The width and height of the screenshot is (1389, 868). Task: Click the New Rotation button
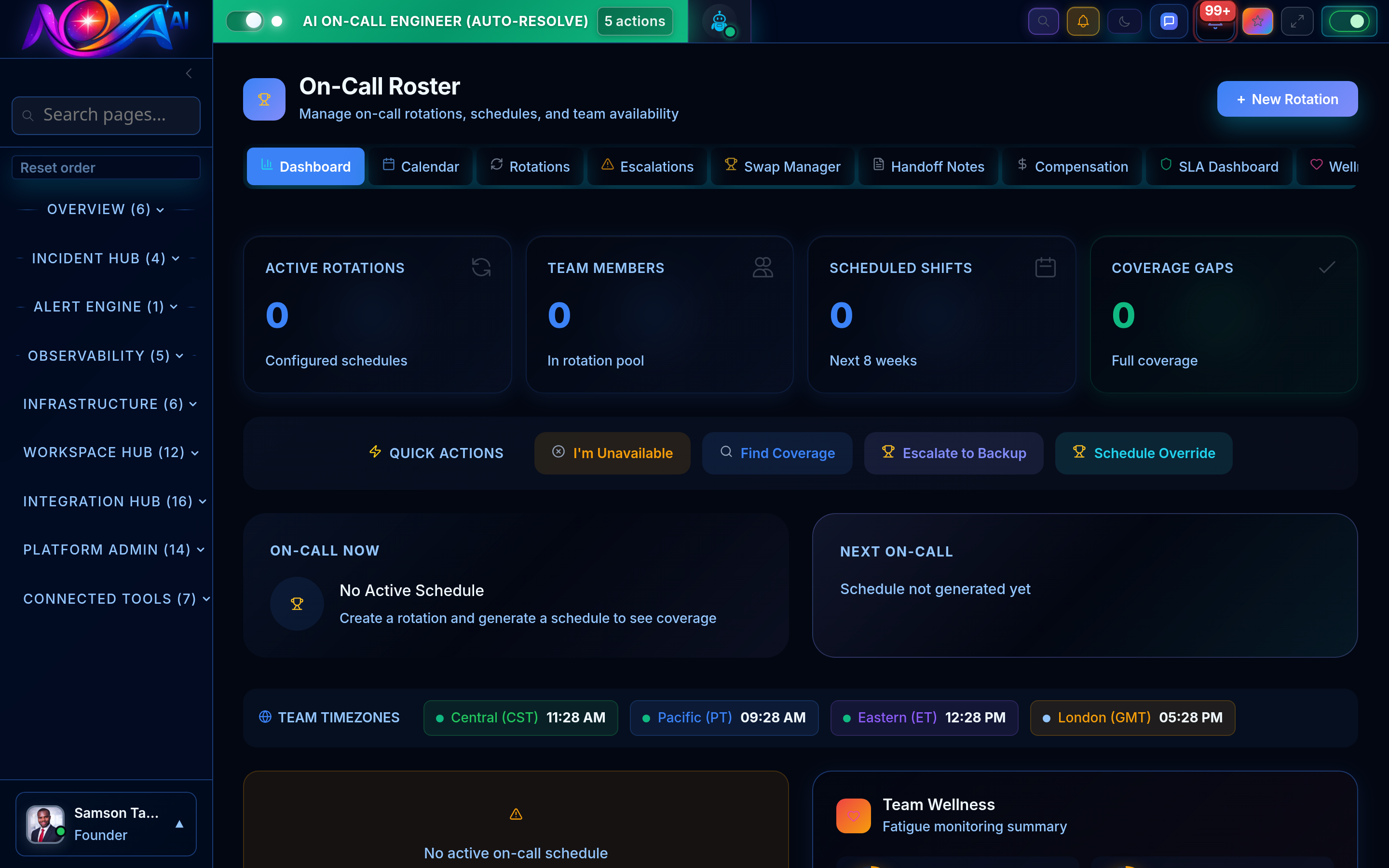click(x=1287, y=99)
